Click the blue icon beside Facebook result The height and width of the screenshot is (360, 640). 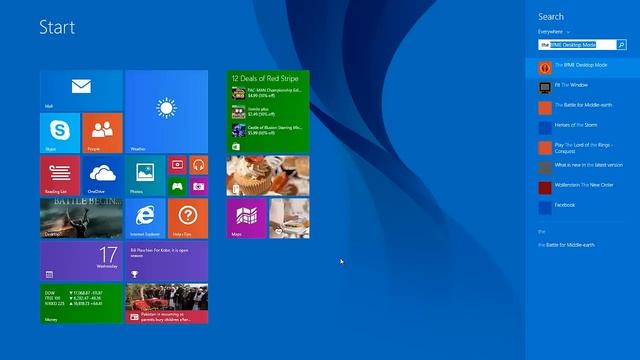[x=545, y=208]
